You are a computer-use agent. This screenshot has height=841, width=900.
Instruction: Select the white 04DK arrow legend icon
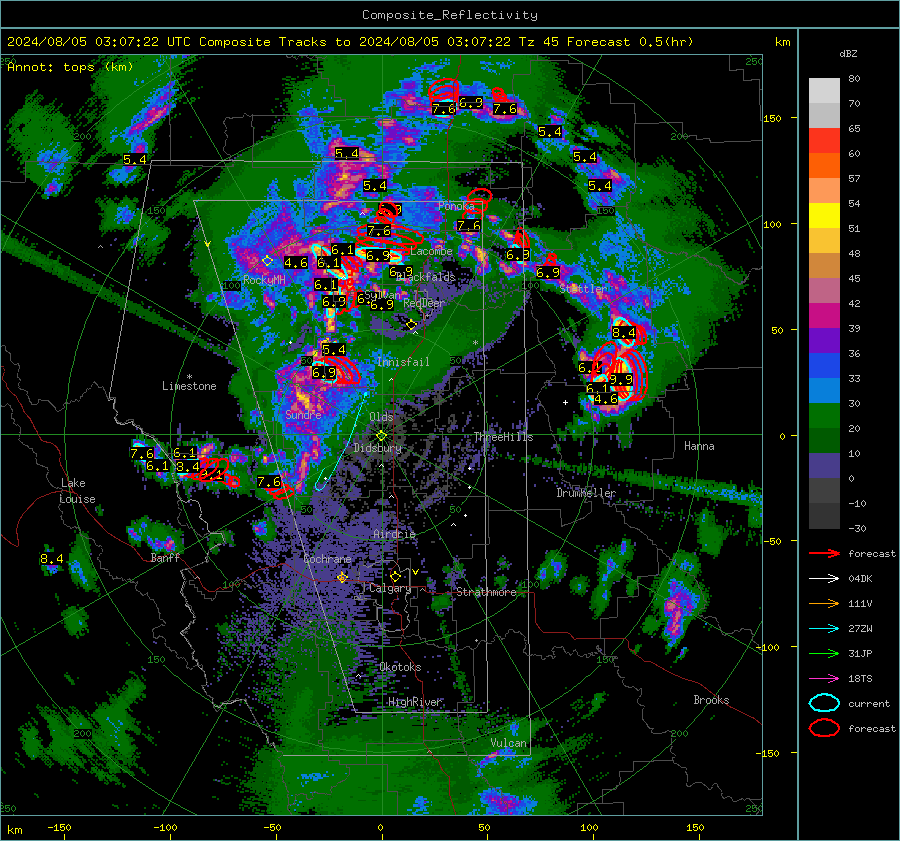point(824,579)
